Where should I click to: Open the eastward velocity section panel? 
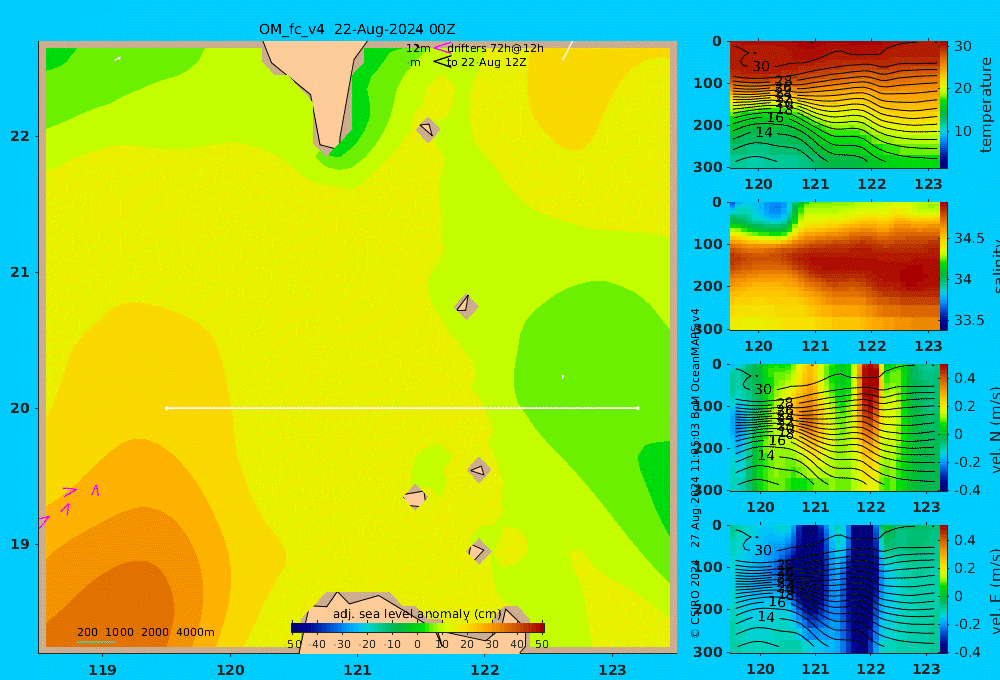pos(834,589)
